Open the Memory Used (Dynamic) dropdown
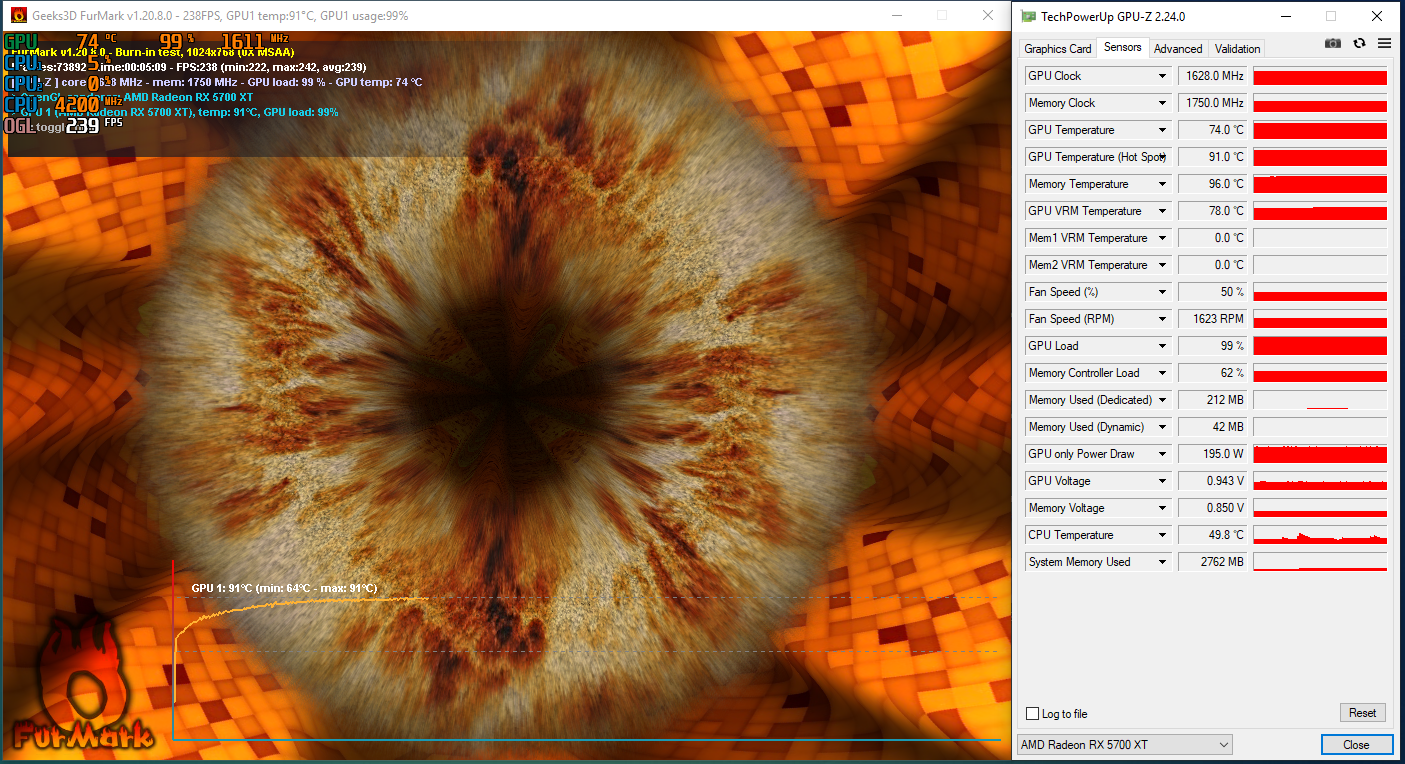The width and height of the screenshot is (1405, 764). [x=1162, y=427]
